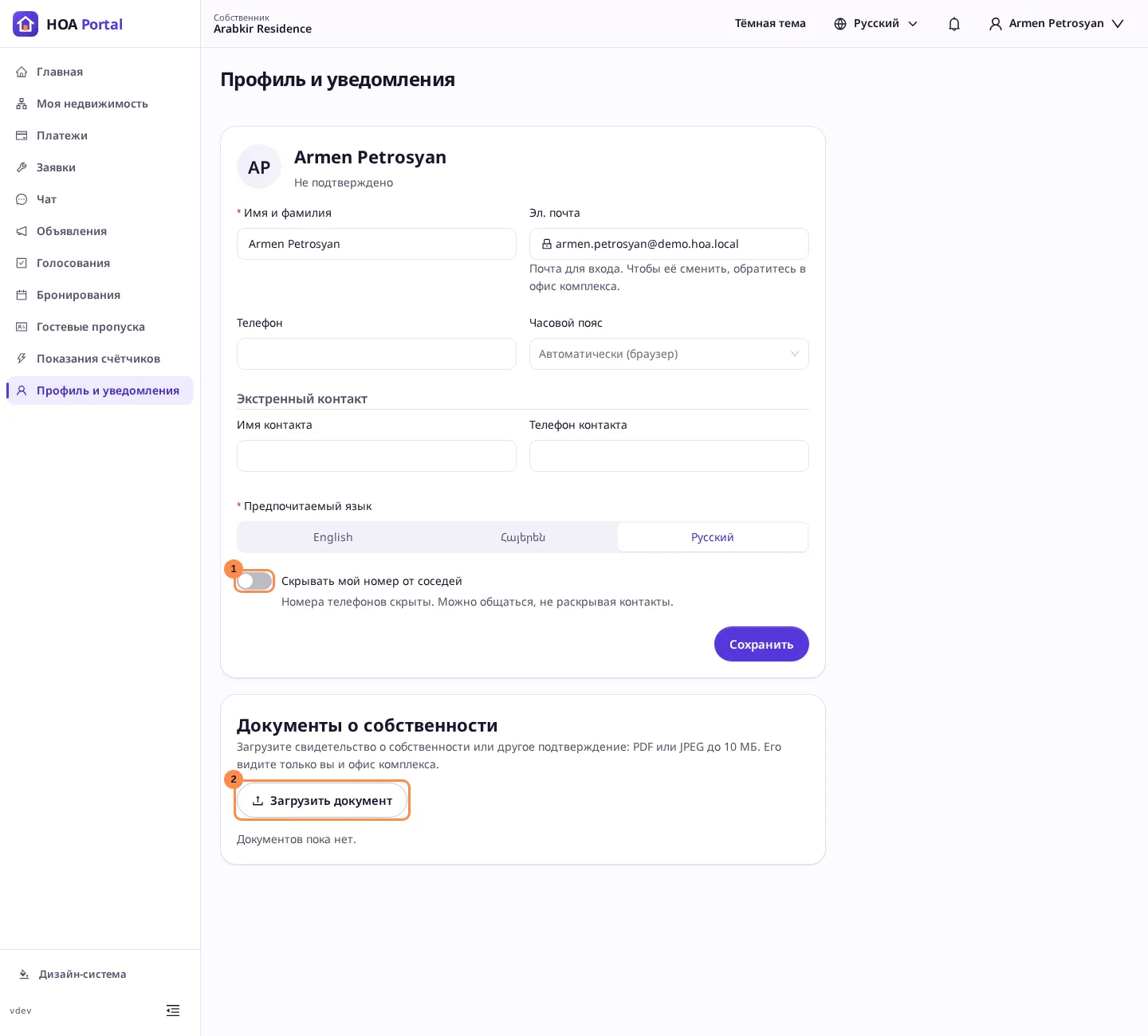Click the AP avatar circle
This screenshot has height=1036, width=1148.
tap(259, 167)
